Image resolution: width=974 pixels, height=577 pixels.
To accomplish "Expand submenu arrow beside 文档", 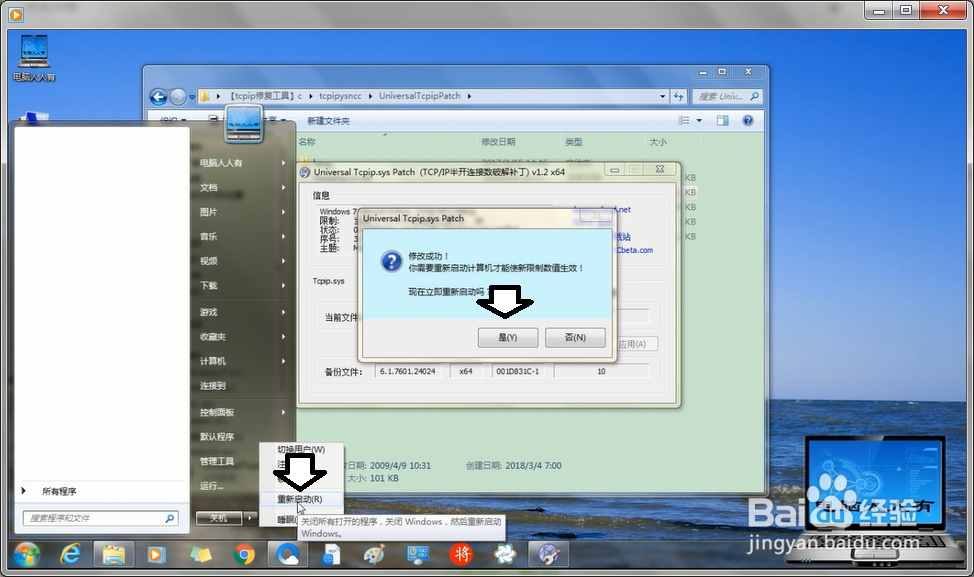I will (x=283, y=188).
